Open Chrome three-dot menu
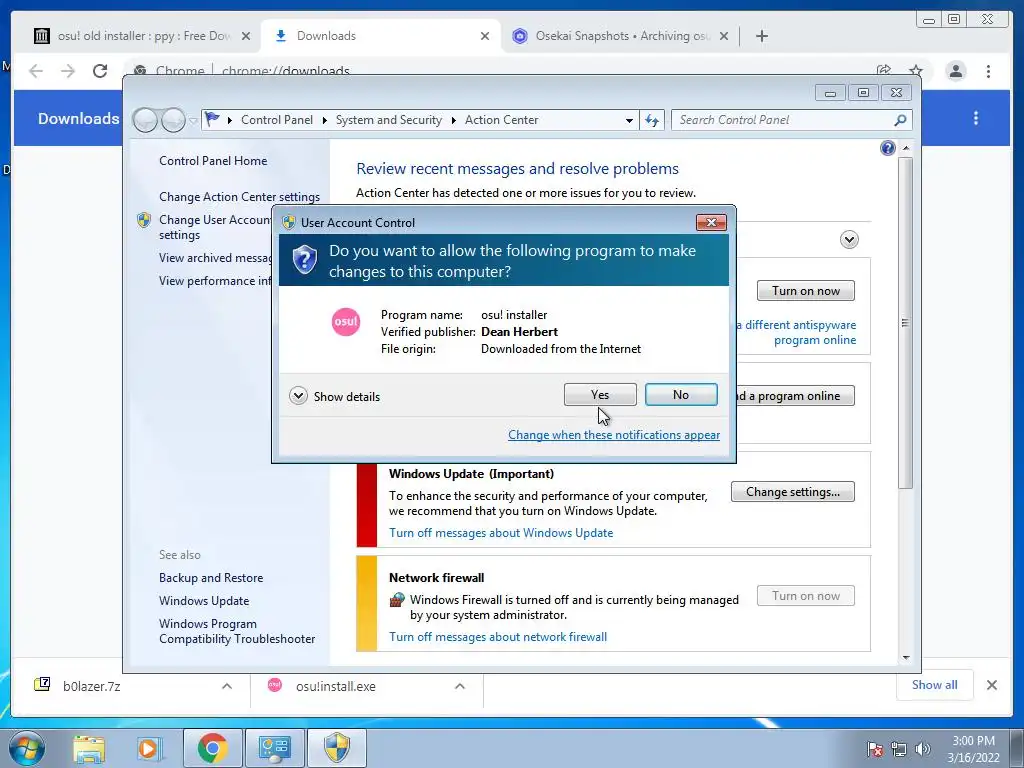This screenshot has width=1024, height=768. 988,71
